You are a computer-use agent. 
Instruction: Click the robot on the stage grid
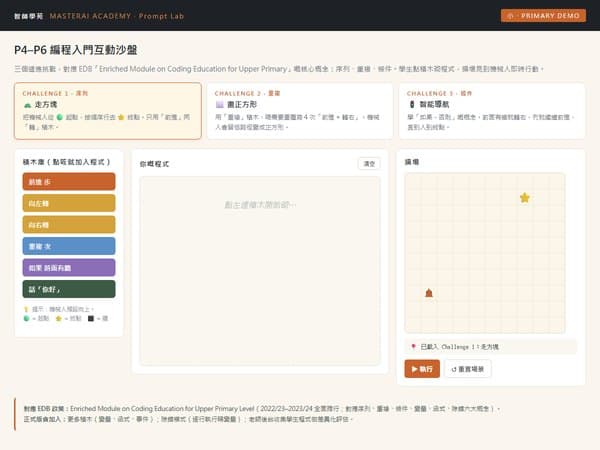point(429,293)
